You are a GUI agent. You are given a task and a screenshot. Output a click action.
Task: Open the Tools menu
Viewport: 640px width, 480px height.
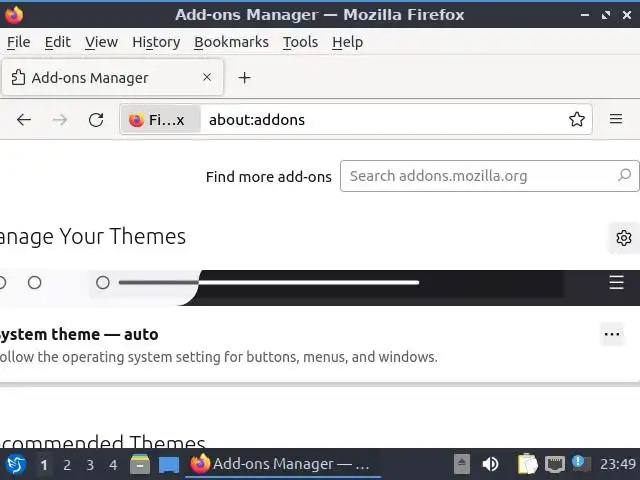pyautogui.click(x=300, y=42)
